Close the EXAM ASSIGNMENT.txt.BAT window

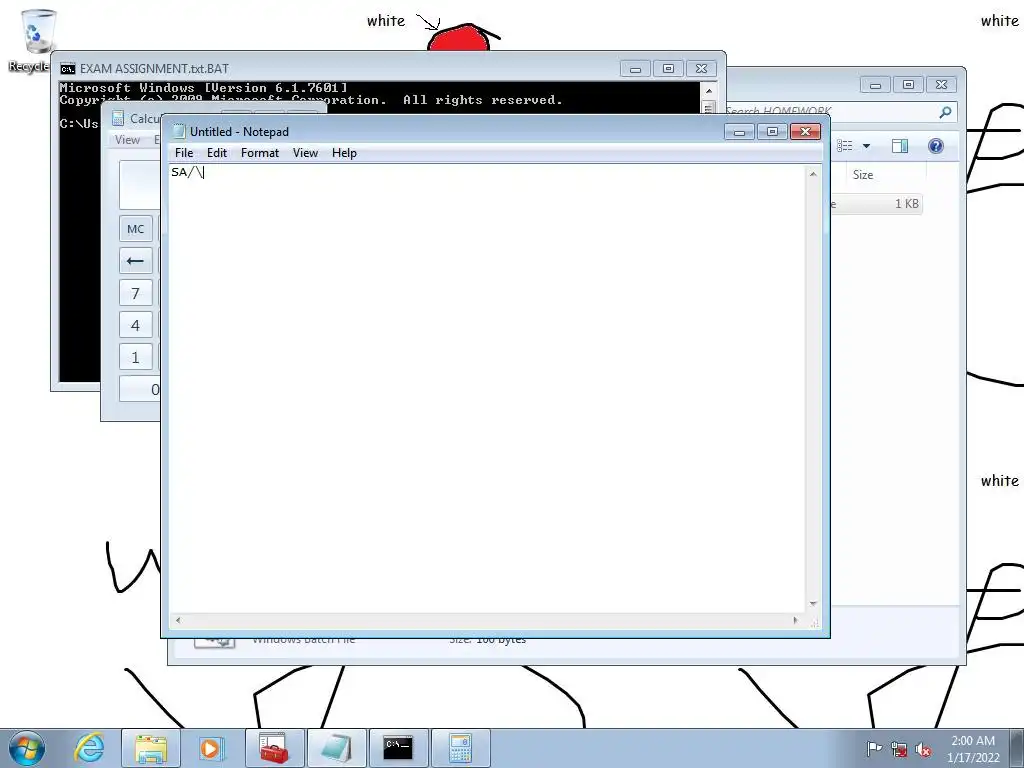tap(701, 69)
